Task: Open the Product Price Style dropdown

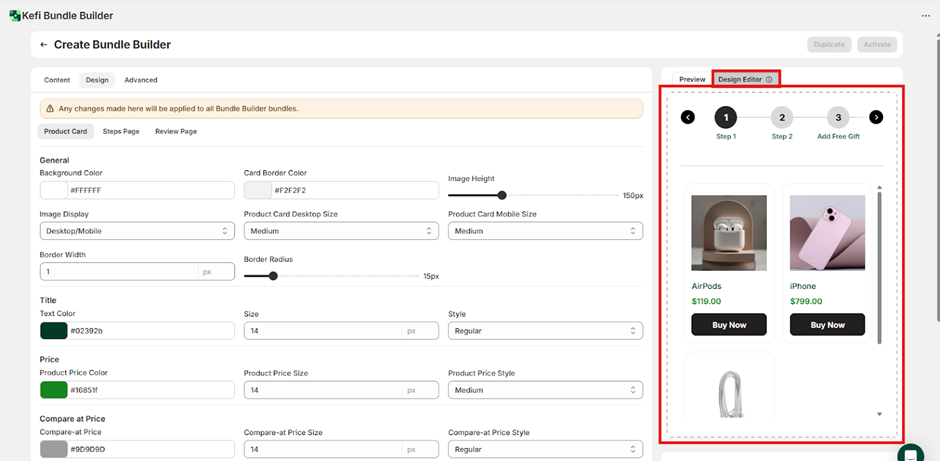Action: click(x=545, y=390)
